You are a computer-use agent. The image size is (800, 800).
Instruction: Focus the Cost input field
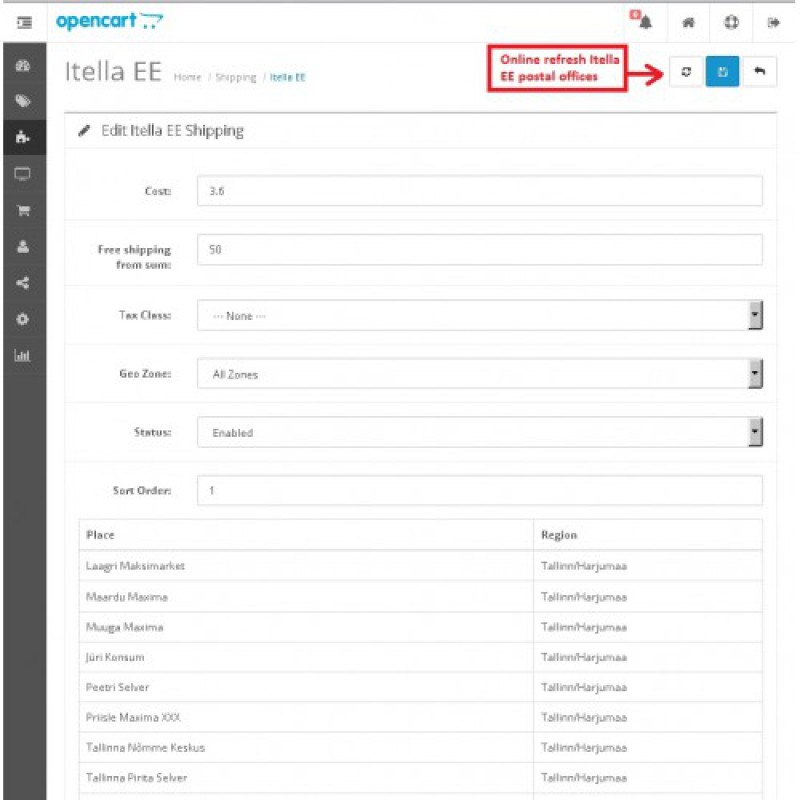click(480, 191)
